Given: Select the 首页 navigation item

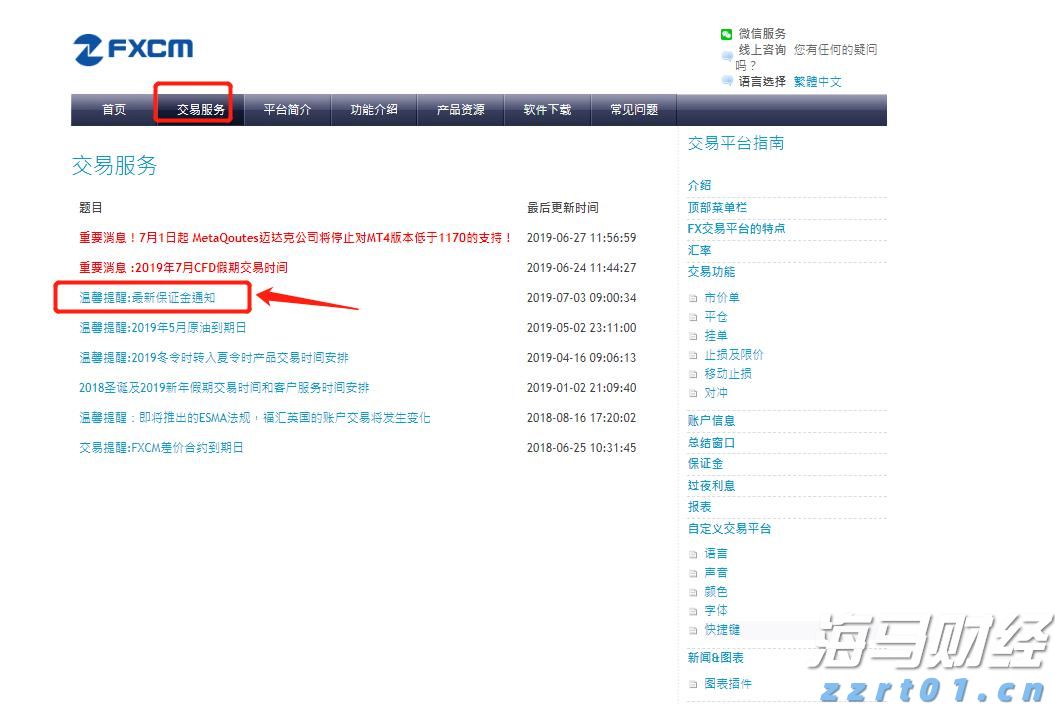Looking at the screenshot, I should point(113,110).
